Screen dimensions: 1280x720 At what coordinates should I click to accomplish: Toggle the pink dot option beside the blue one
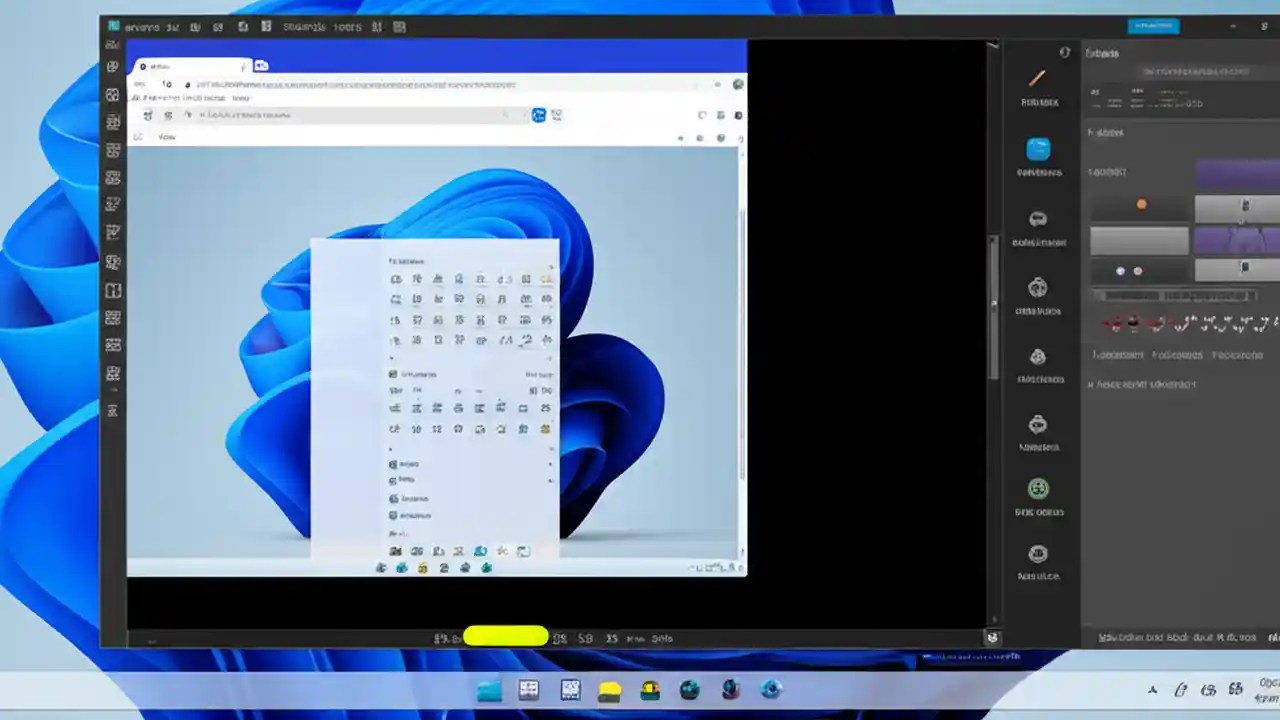pyautogui.click(x=1138, y=270)
